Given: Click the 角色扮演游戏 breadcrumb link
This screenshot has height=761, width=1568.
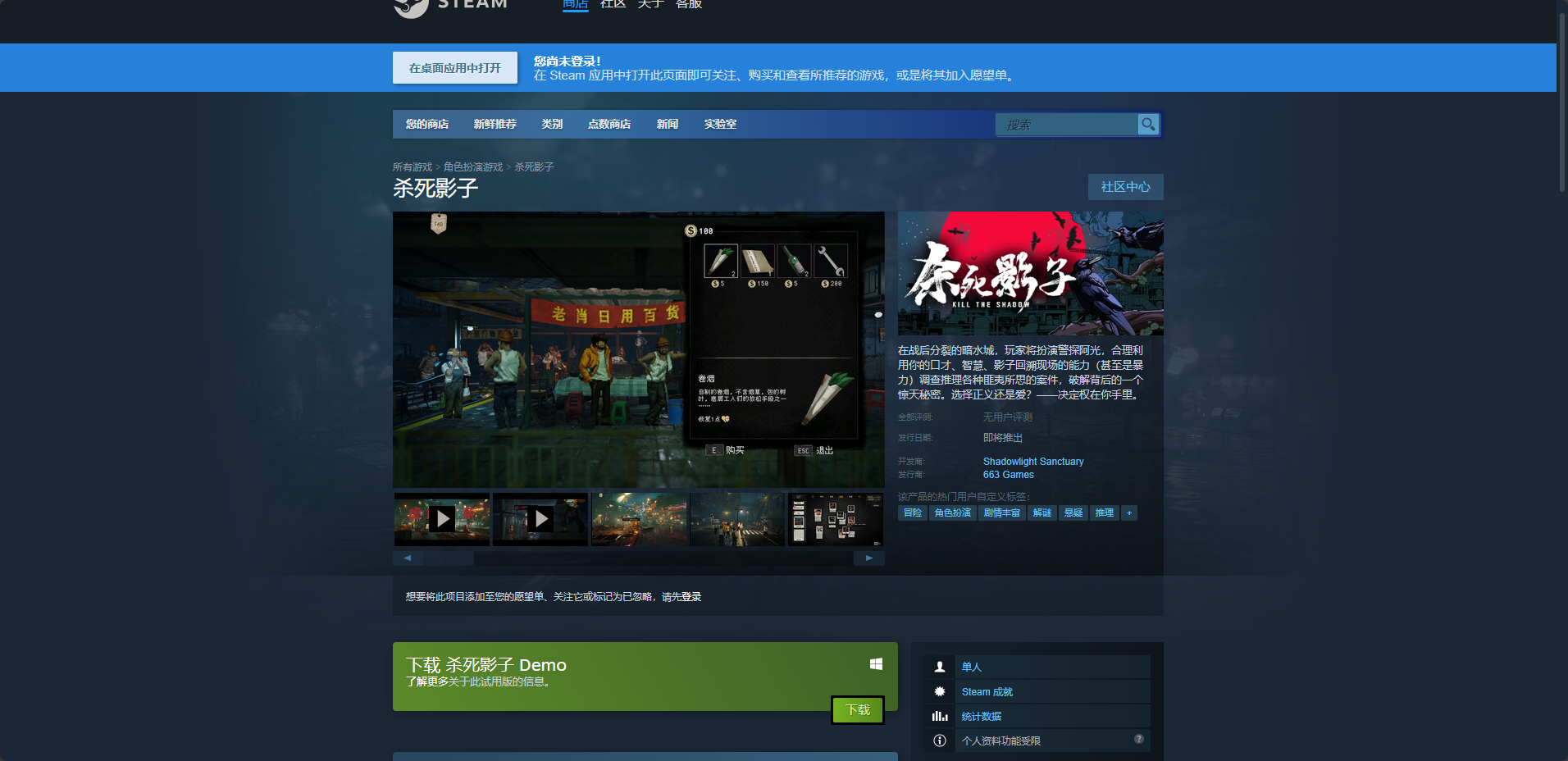Looking at the screenshot, I should 473,167.
